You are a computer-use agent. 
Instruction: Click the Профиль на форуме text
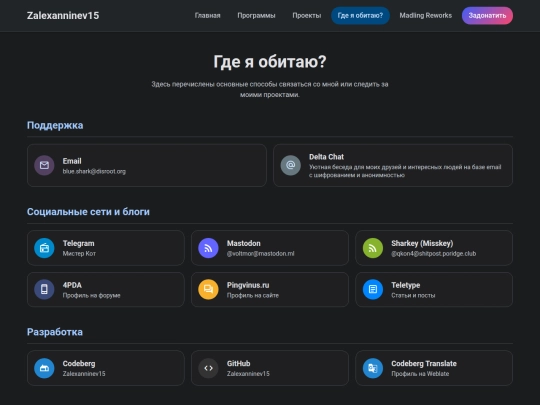[x=92, y=295]
